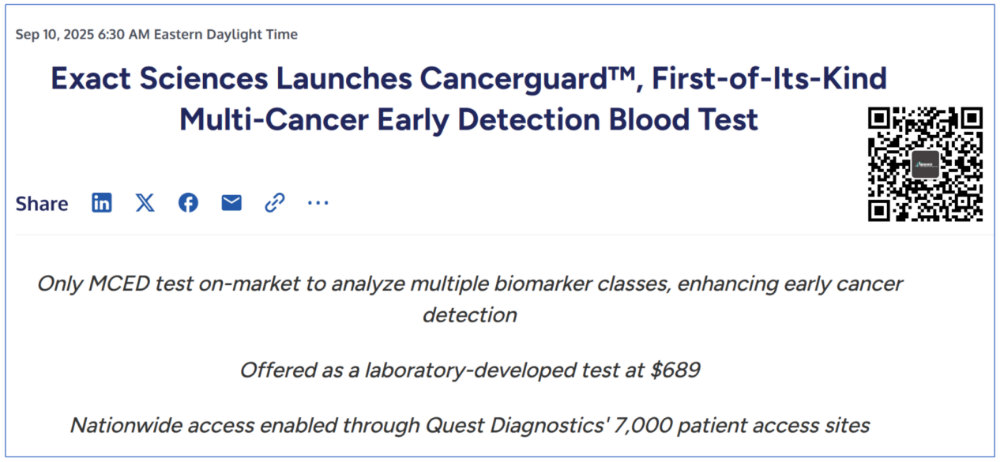Image resolution: width=1000 pixels, height=462 pixels.
Task: Copy the article link with the chain icon
Action: click(274, 203)
